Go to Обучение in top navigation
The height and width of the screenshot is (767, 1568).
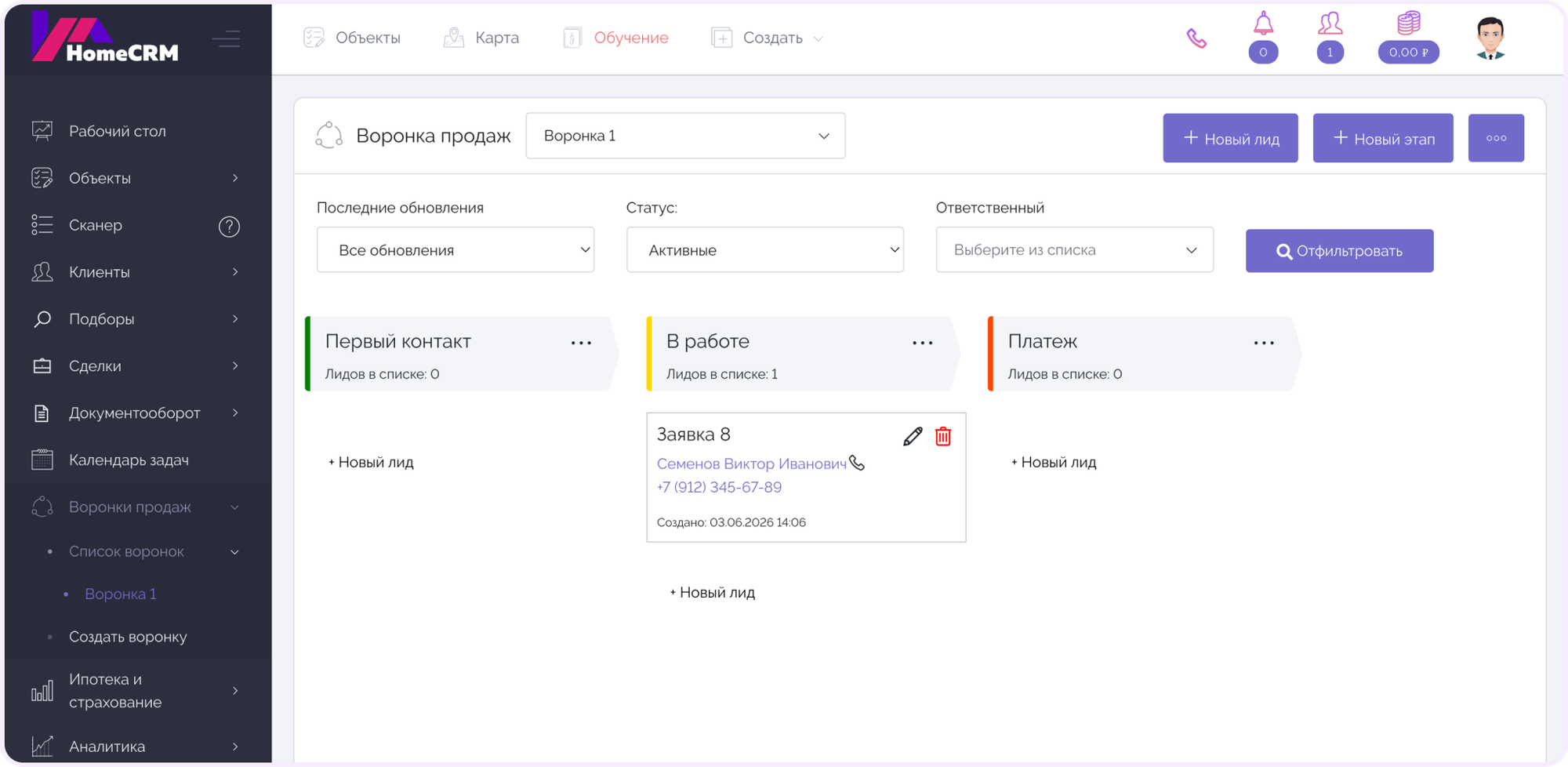(631, 38)
